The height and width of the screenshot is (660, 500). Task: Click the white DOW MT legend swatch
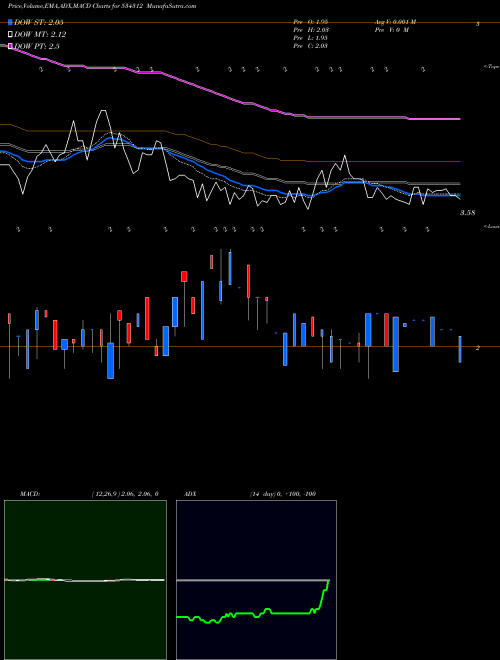(10, 34)
